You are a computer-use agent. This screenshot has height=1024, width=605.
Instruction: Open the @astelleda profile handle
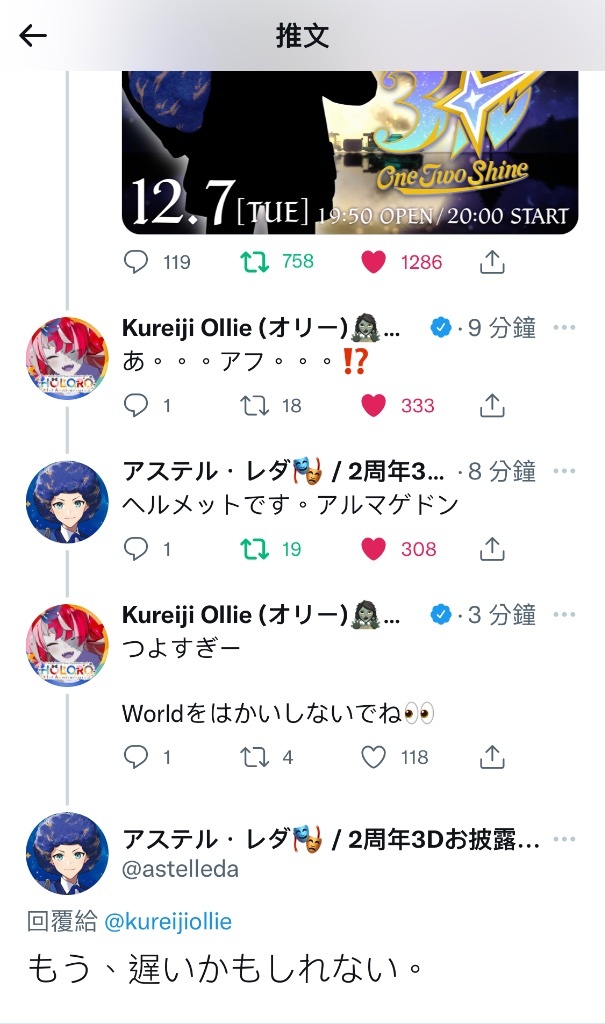pos(180,869)
